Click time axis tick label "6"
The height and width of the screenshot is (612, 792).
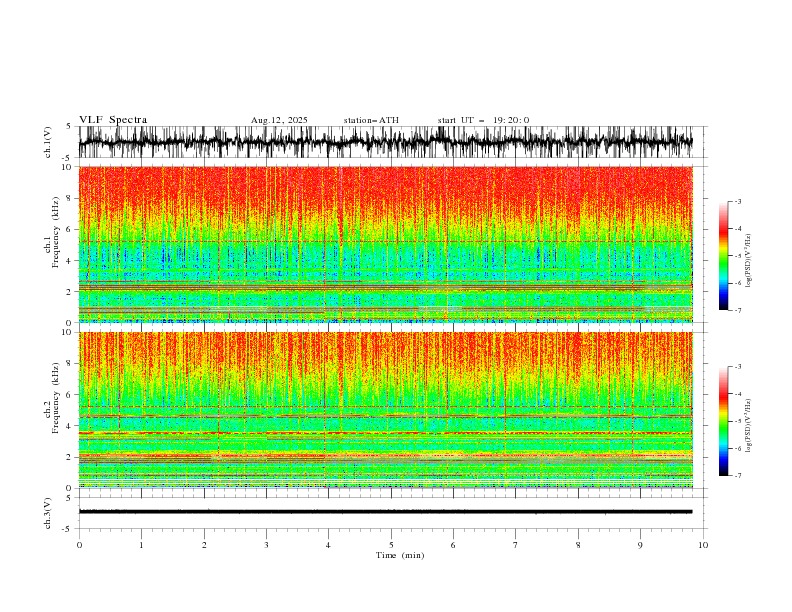tap(453, 545)
